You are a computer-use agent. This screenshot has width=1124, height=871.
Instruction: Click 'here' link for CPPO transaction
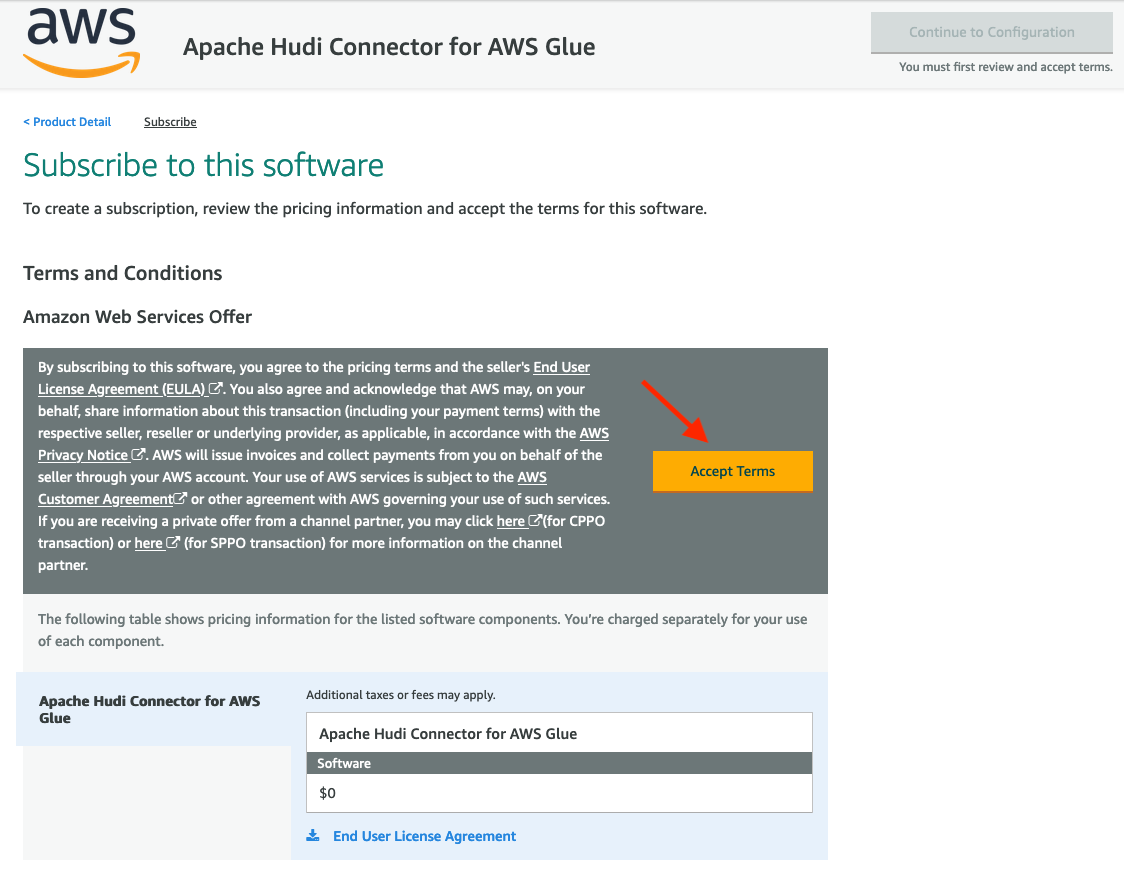click(x=510, y=521)
